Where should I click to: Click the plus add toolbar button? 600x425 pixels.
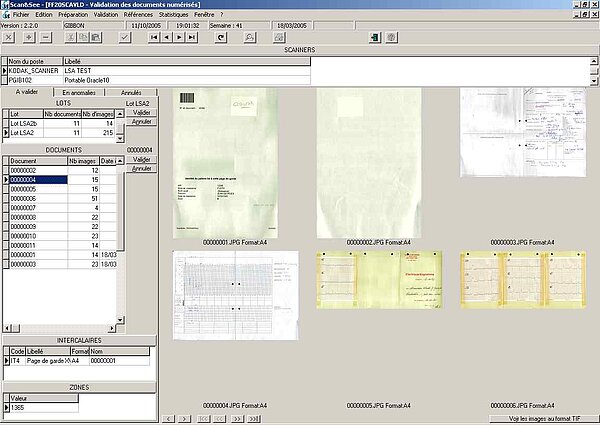[28, 37]
